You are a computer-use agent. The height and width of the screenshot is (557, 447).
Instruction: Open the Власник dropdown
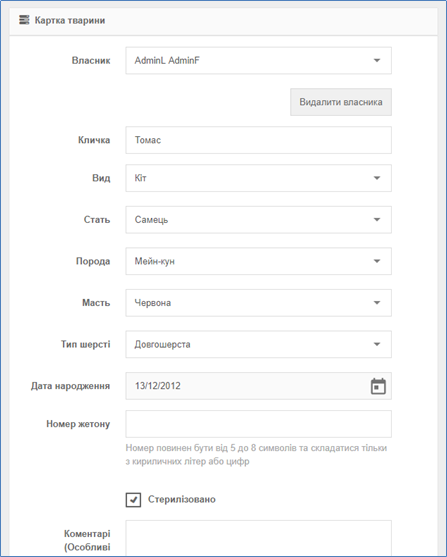[258, 60]
